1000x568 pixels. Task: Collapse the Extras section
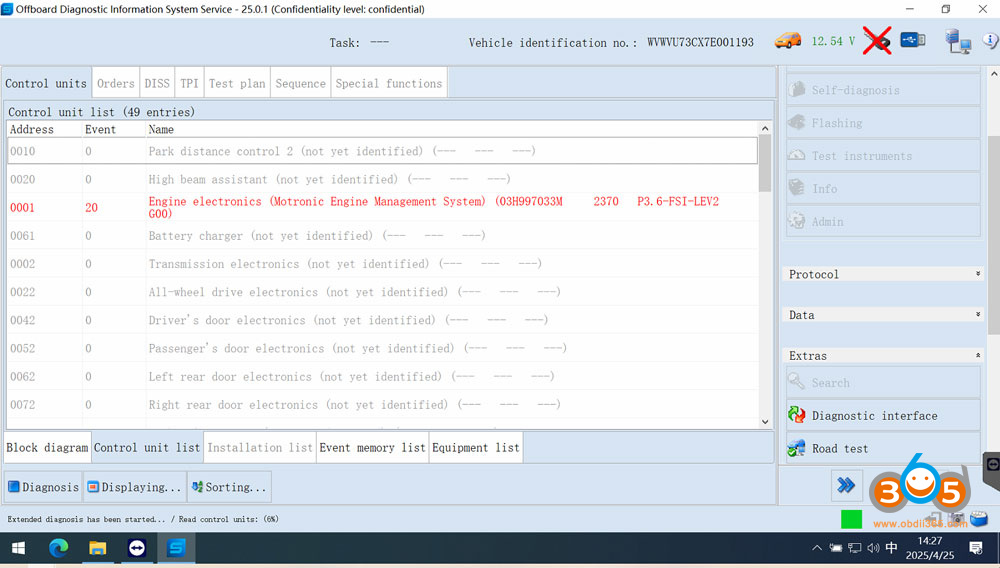point(977,356)
